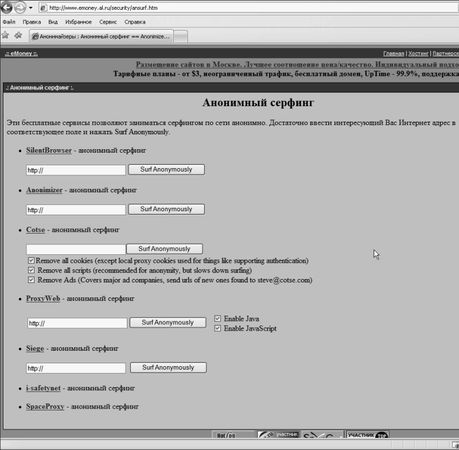The image size is (459, 450).
Task: Select the Анонимайзеры browser tab
Action: 101,36
